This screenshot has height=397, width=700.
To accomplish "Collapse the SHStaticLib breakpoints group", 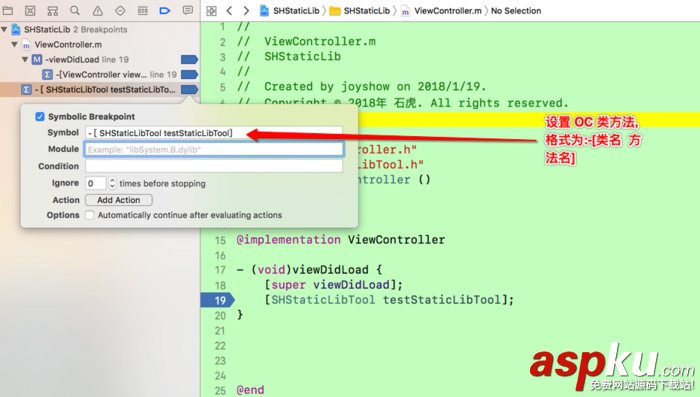I will 4,29.
